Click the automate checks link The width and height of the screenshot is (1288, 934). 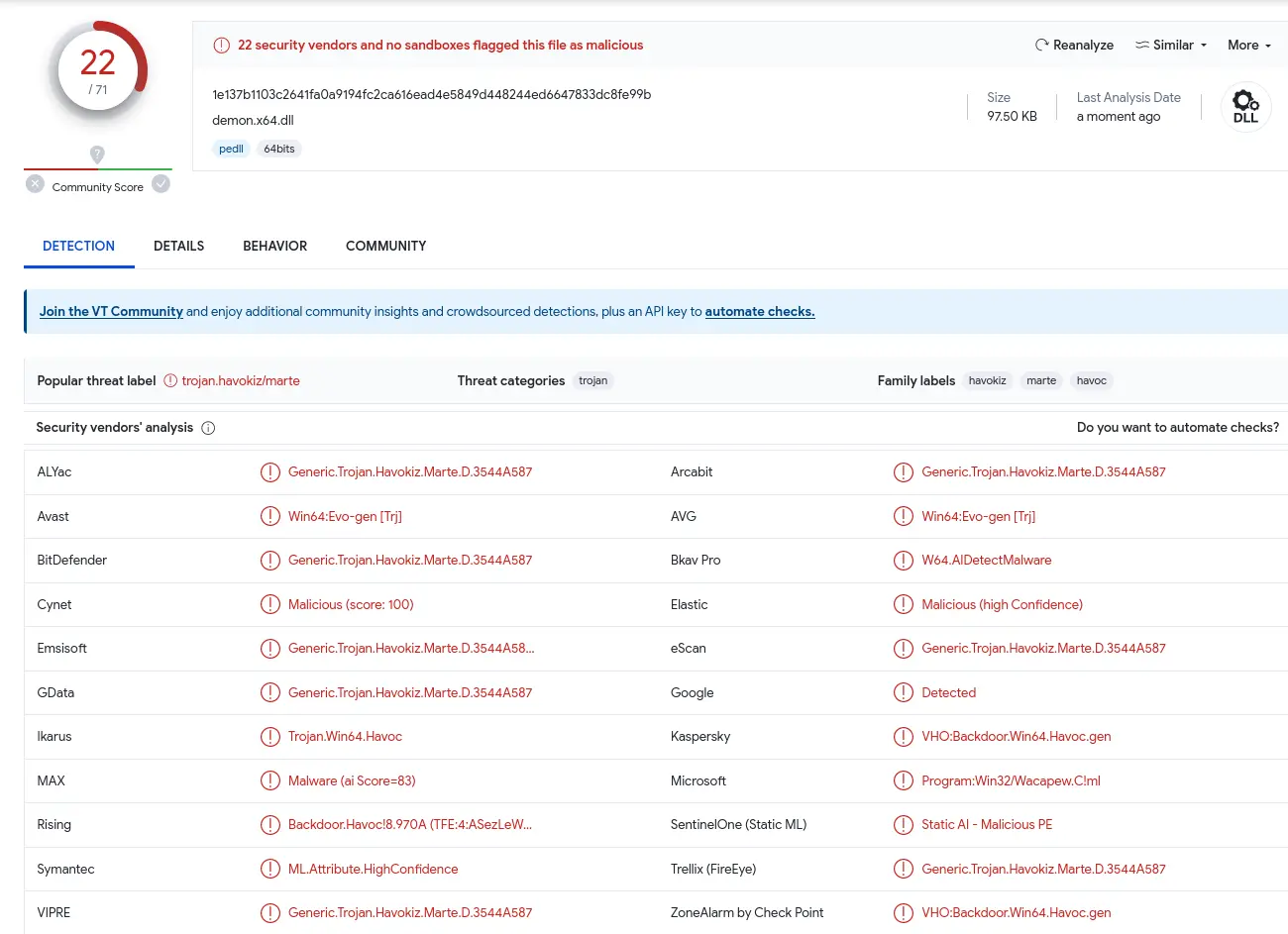759,312
